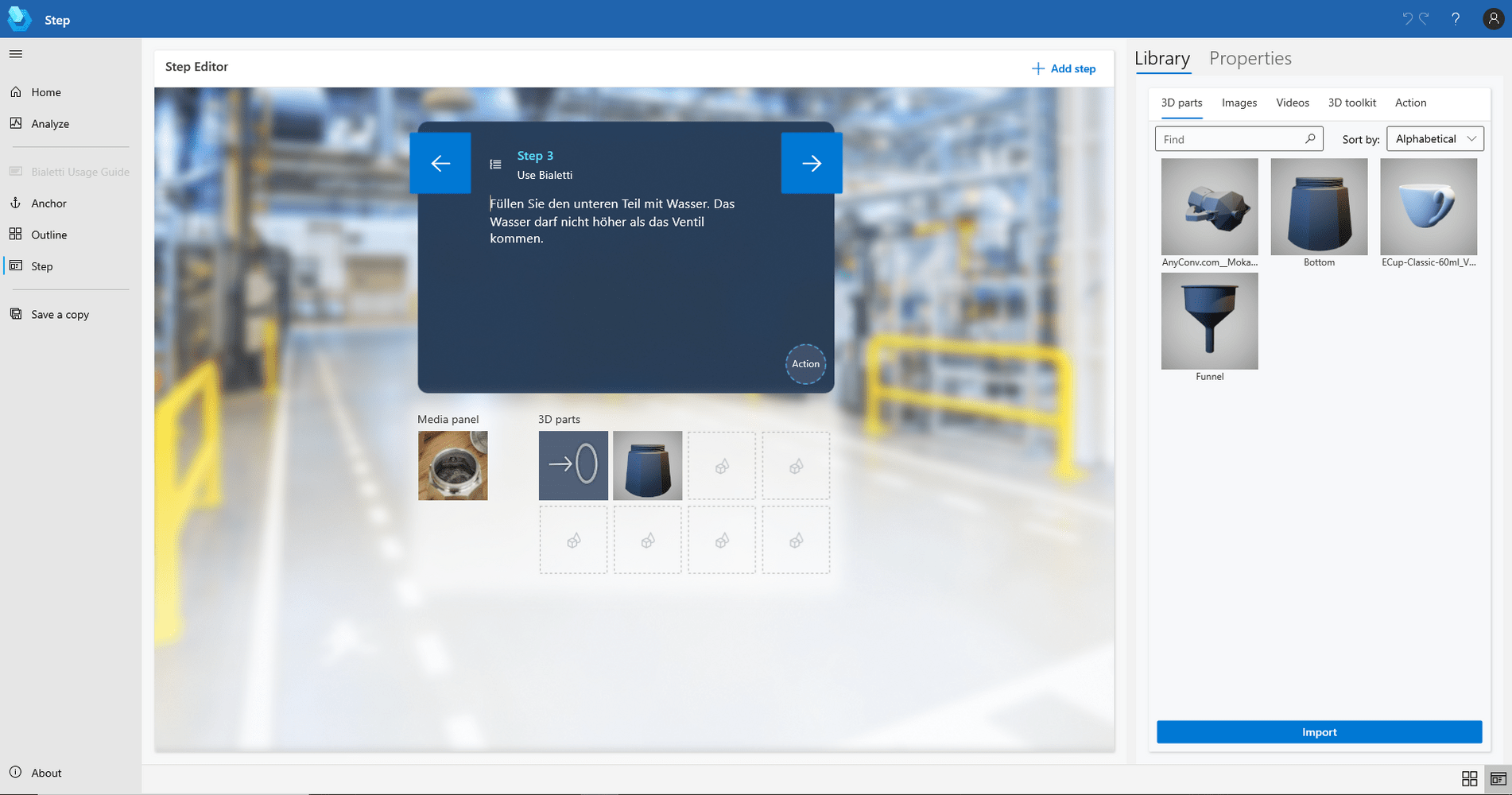
Task: Click Add step link
Action: point(1064,68)
